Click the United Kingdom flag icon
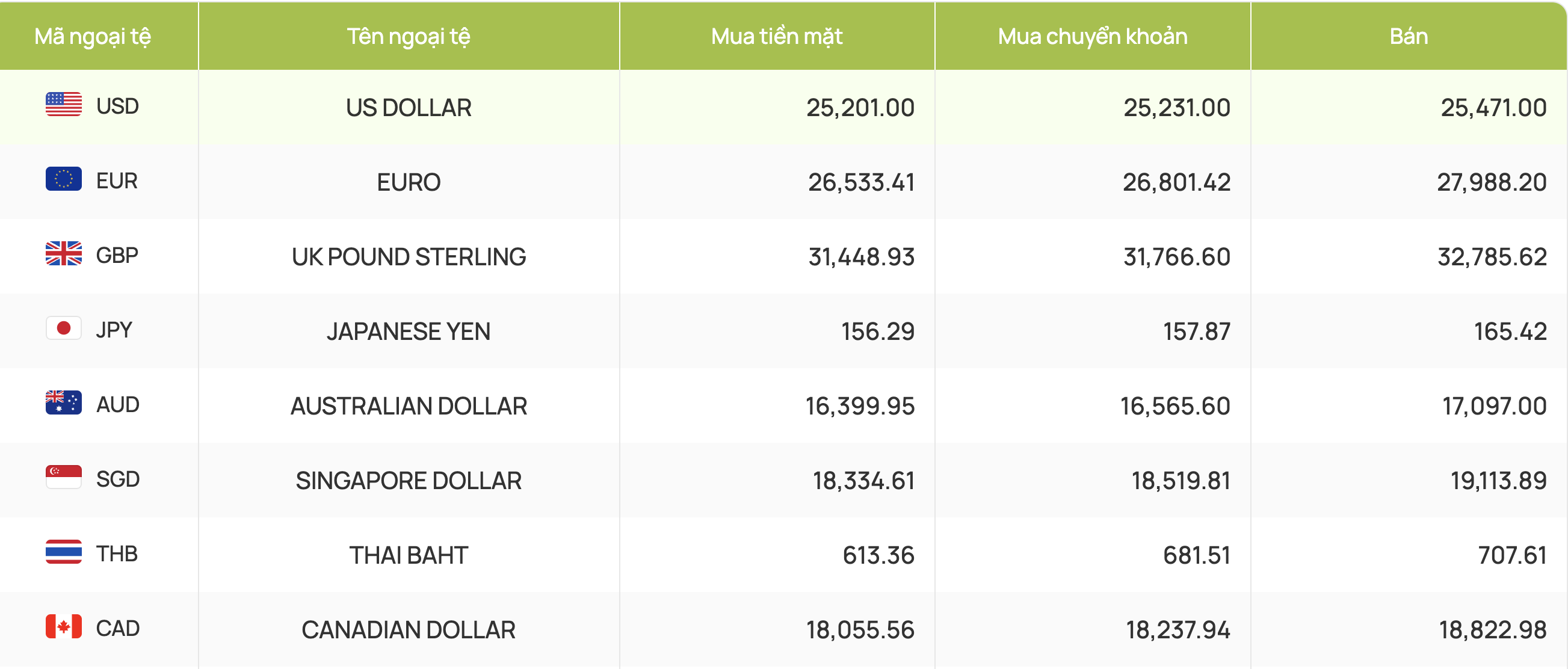 63,254
